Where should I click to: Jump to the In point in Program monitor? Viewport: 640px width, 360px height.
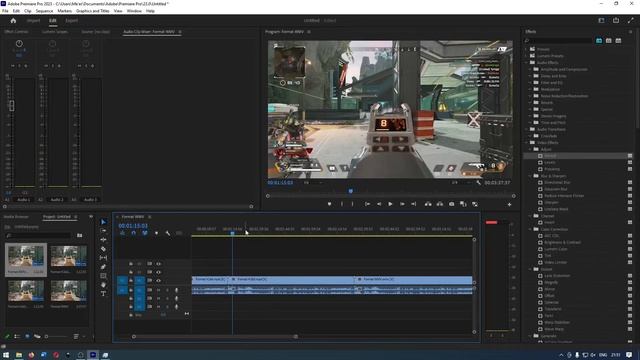pos(367,204)
